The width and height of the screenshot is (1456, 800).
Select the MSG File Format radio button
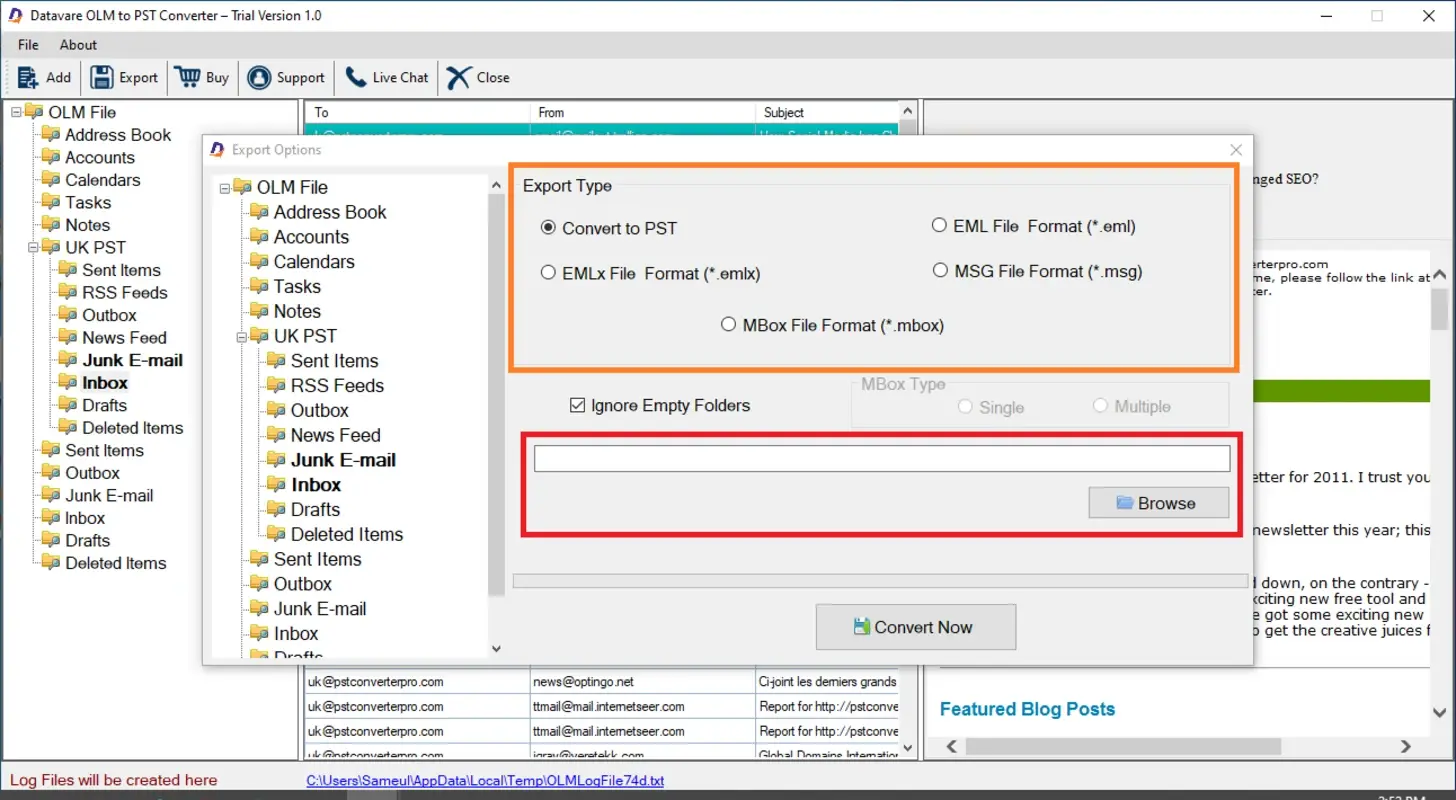(940, 270)
